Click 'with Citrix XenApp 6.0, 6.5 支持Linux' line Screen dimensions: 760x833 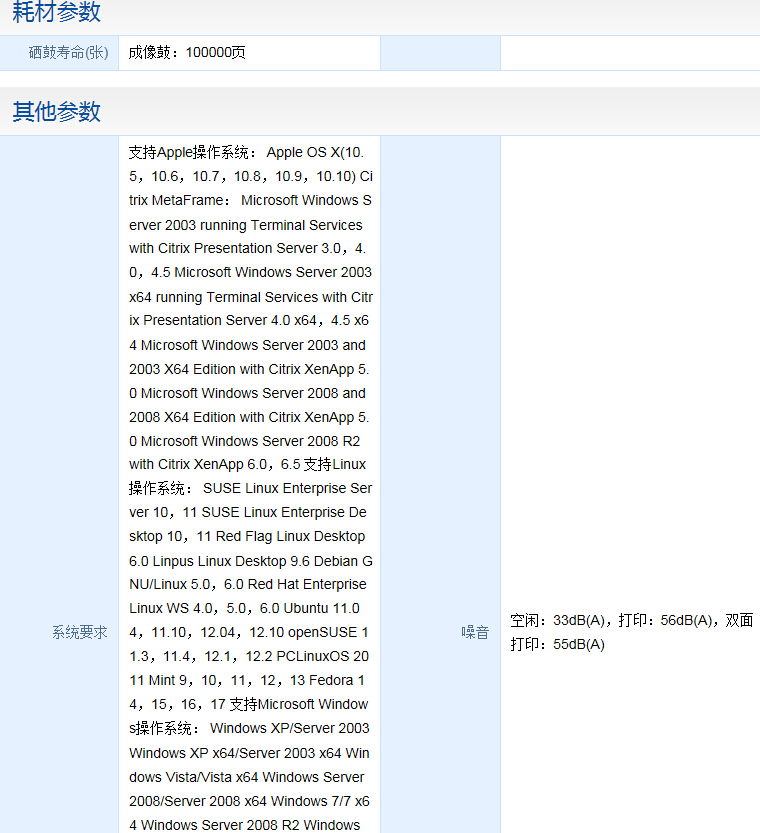(247, 464)
